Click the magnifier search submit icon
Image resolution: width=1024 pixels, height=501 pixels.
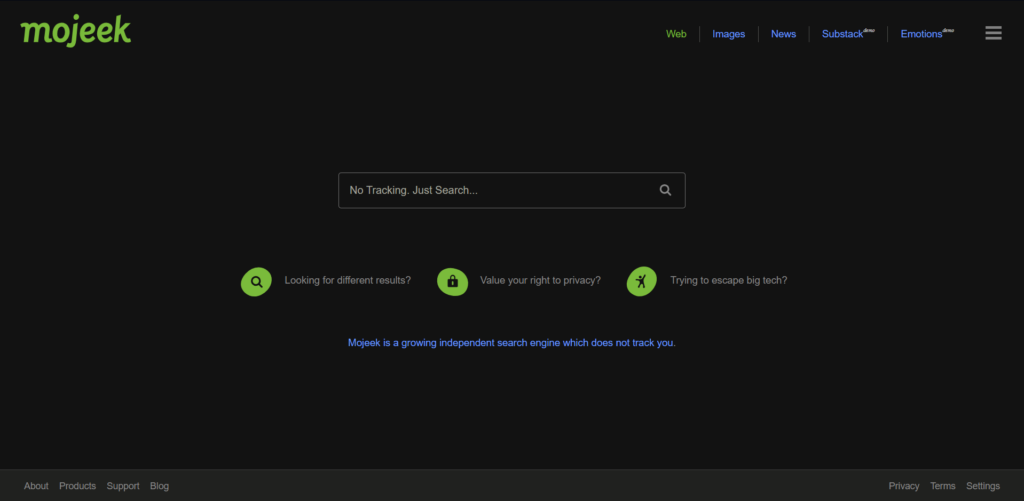tap(665, 190)
